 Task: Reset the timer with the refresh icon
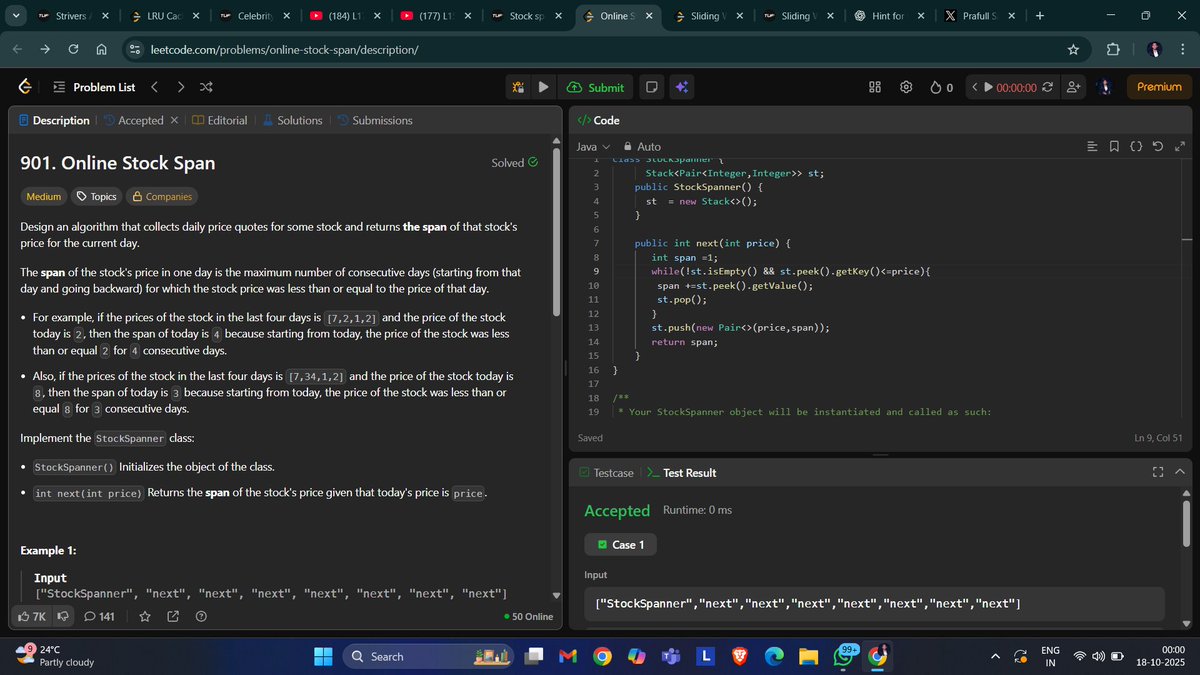1047,87
